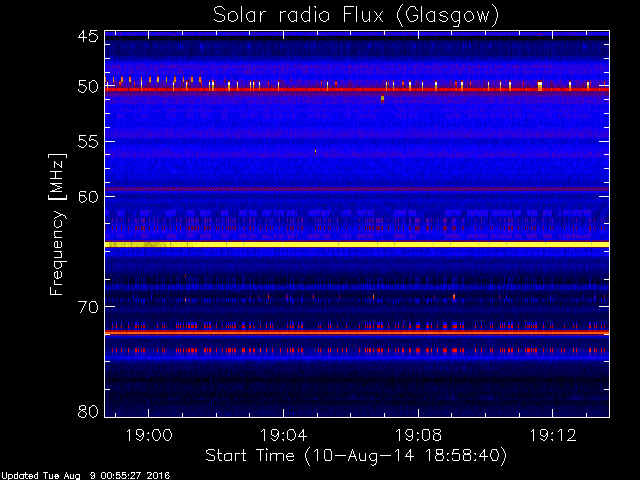Viewport: 640px width, 480px height.
Task: Click the 70 frequency tick label
Action: [x=88, y=307]
